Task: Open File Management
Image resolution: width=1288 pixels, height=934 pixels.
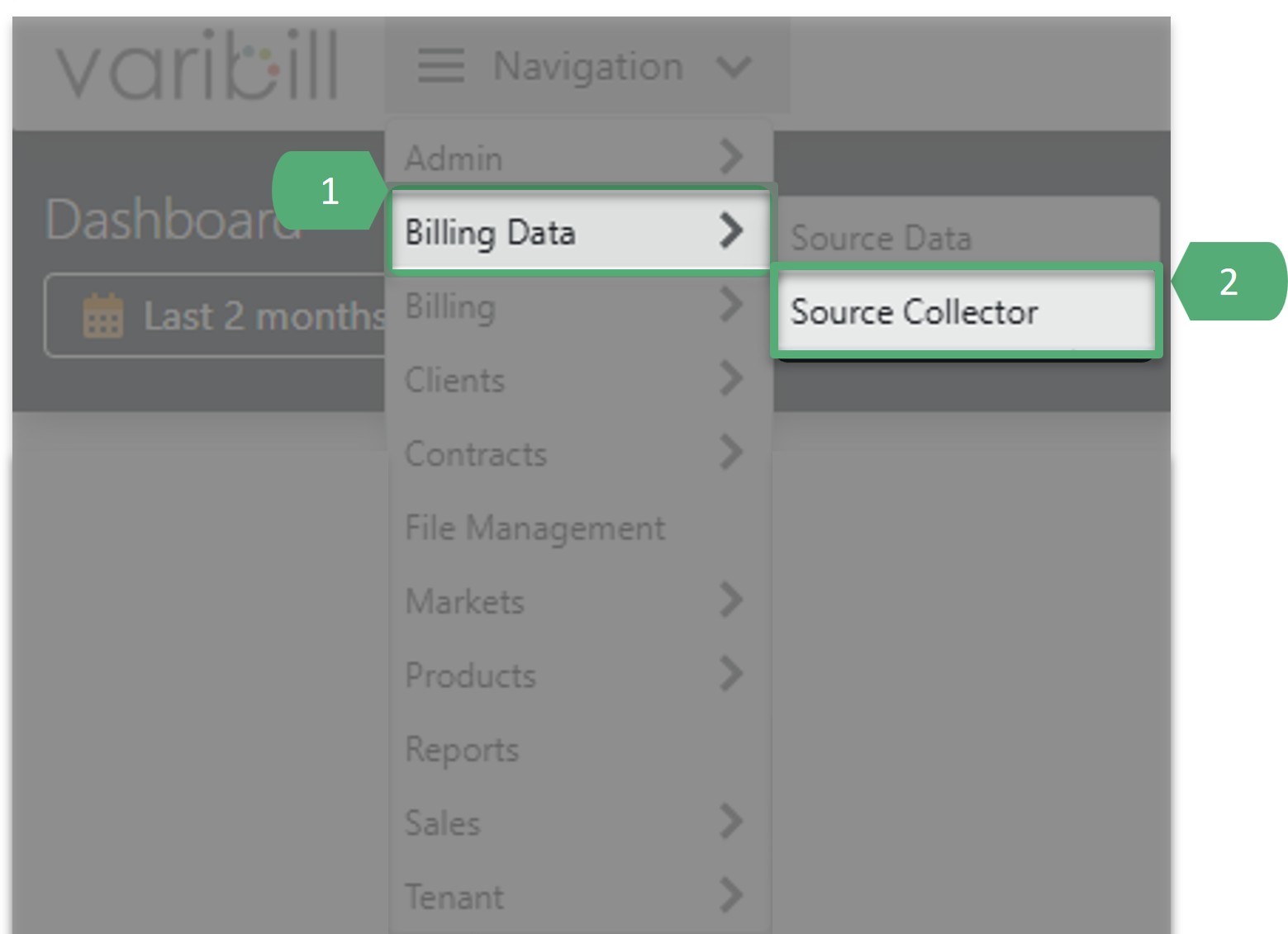Action: click(535, 528)
